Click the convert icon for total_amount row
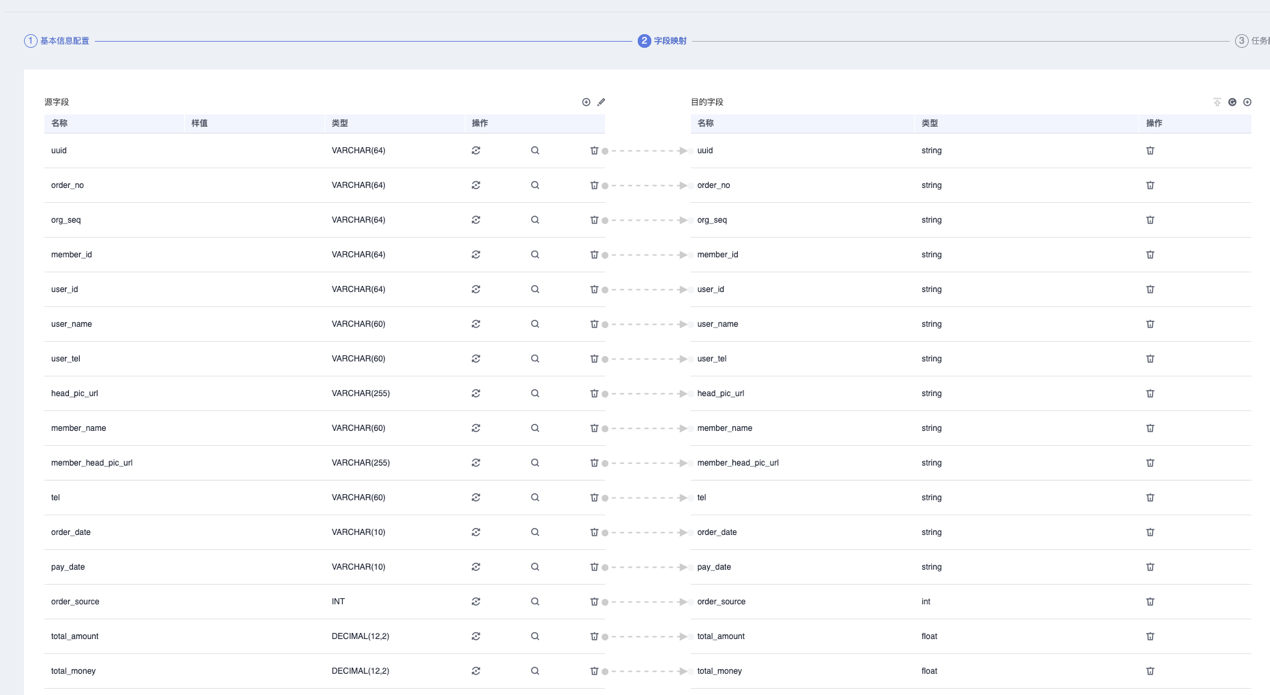1270x695 pixels. pos(476,636)
